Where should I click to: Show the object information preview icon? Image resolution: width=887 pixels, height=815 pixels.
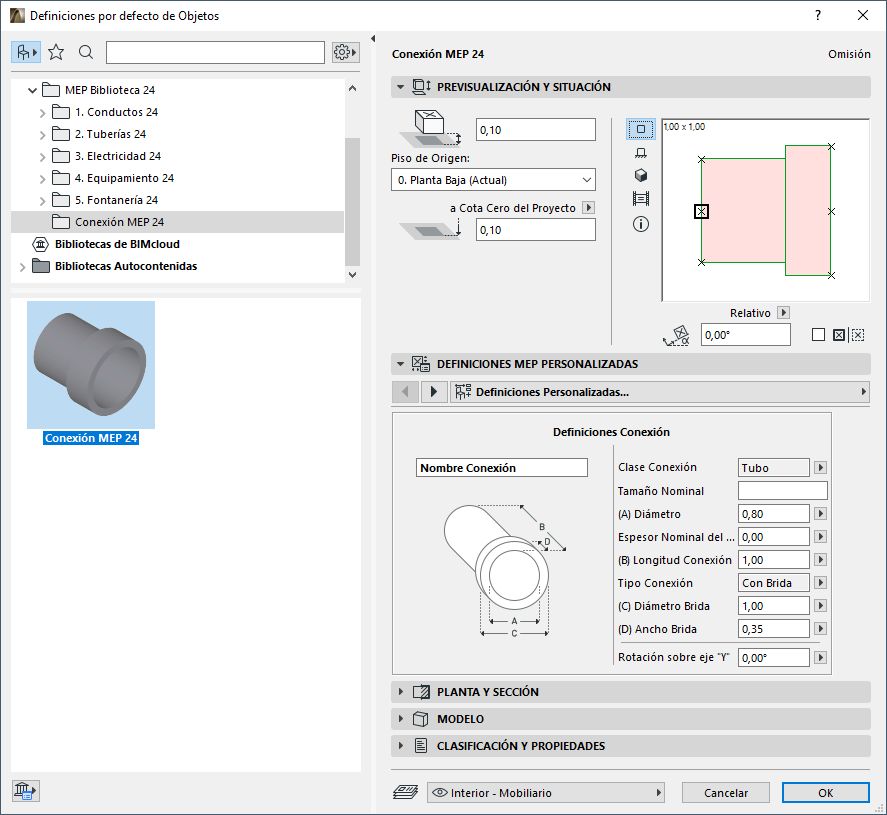(x=641, y=224)
